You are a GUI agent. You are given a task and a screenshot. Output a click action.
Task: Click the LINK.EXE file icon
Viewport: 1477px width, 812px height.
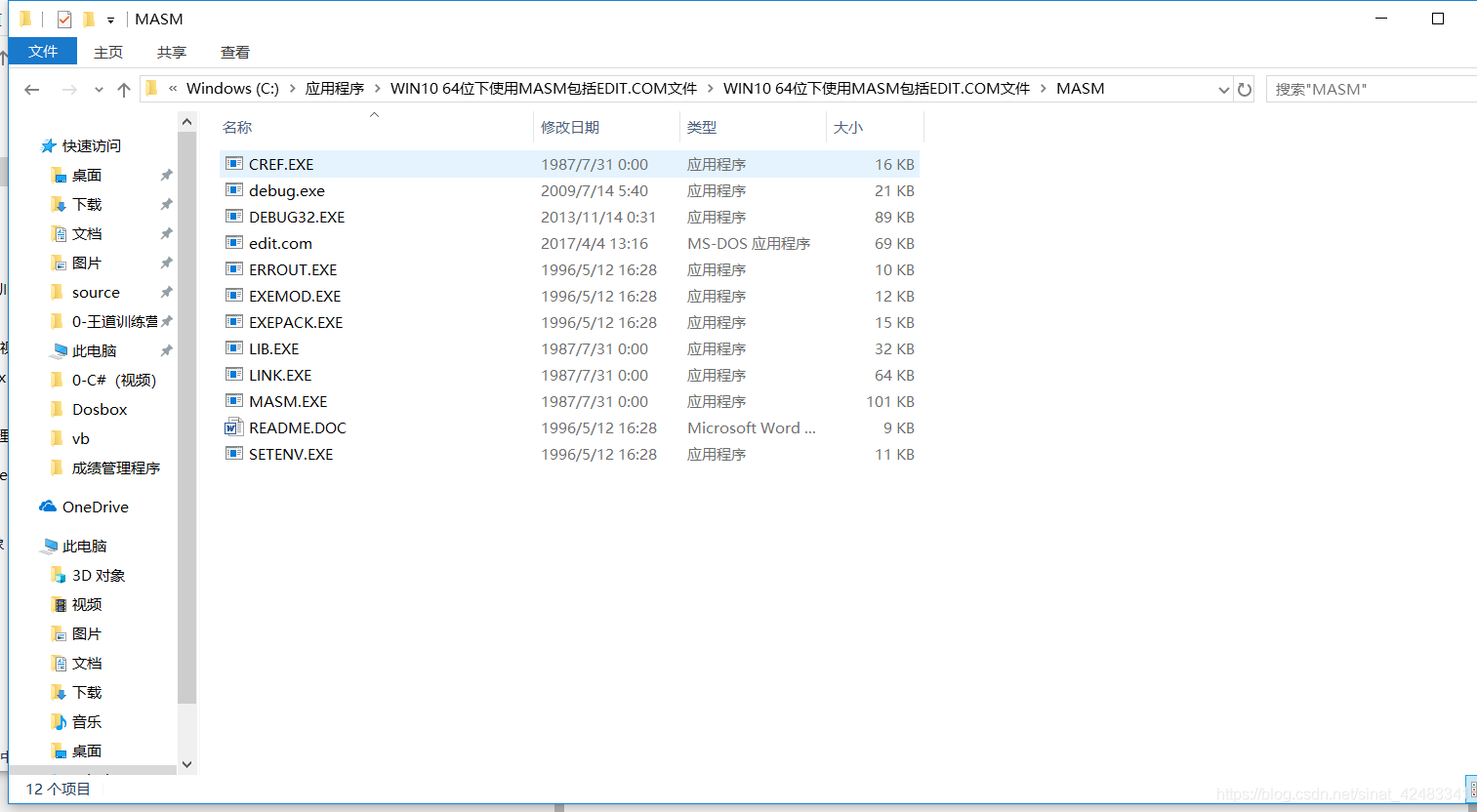pyautogui.click(x=234, y=375)
